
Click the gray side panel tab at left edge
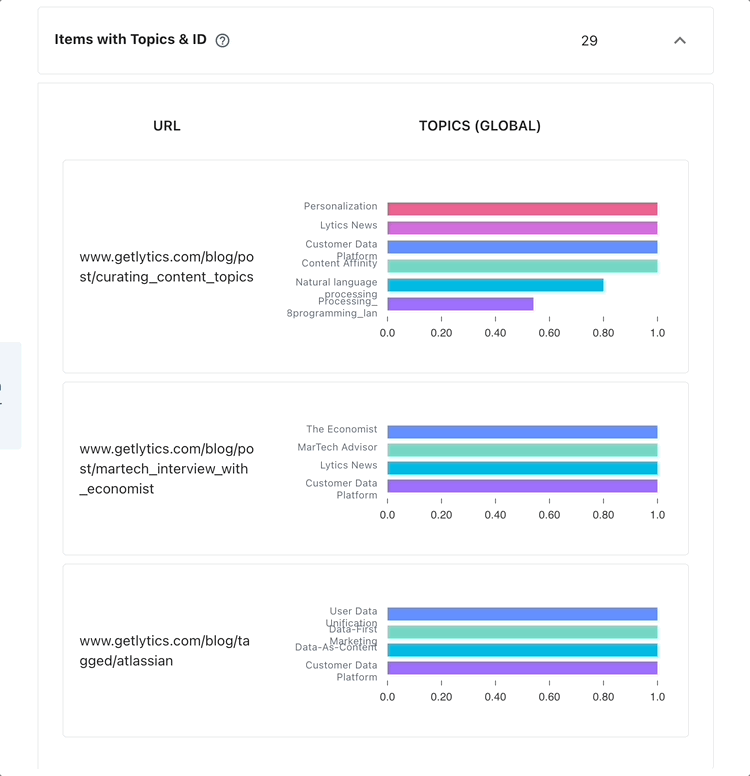10,395
